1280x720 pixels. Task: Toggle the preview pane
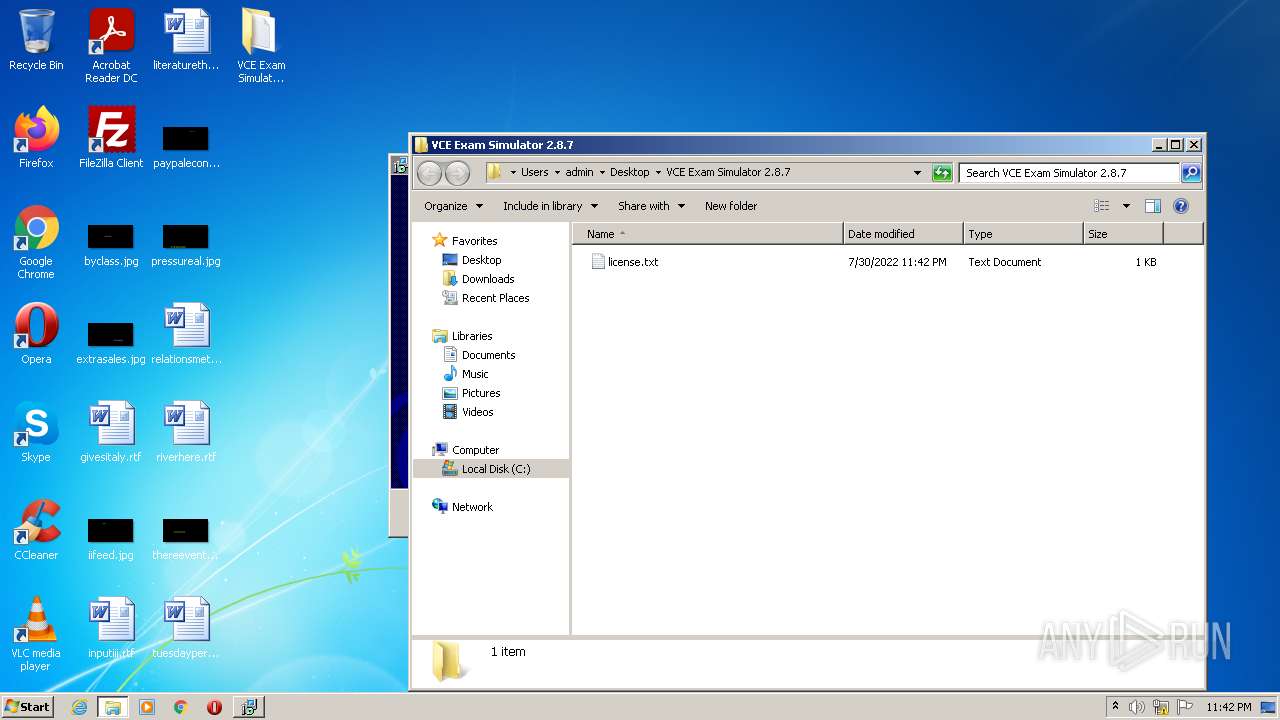coord(1152,206)
